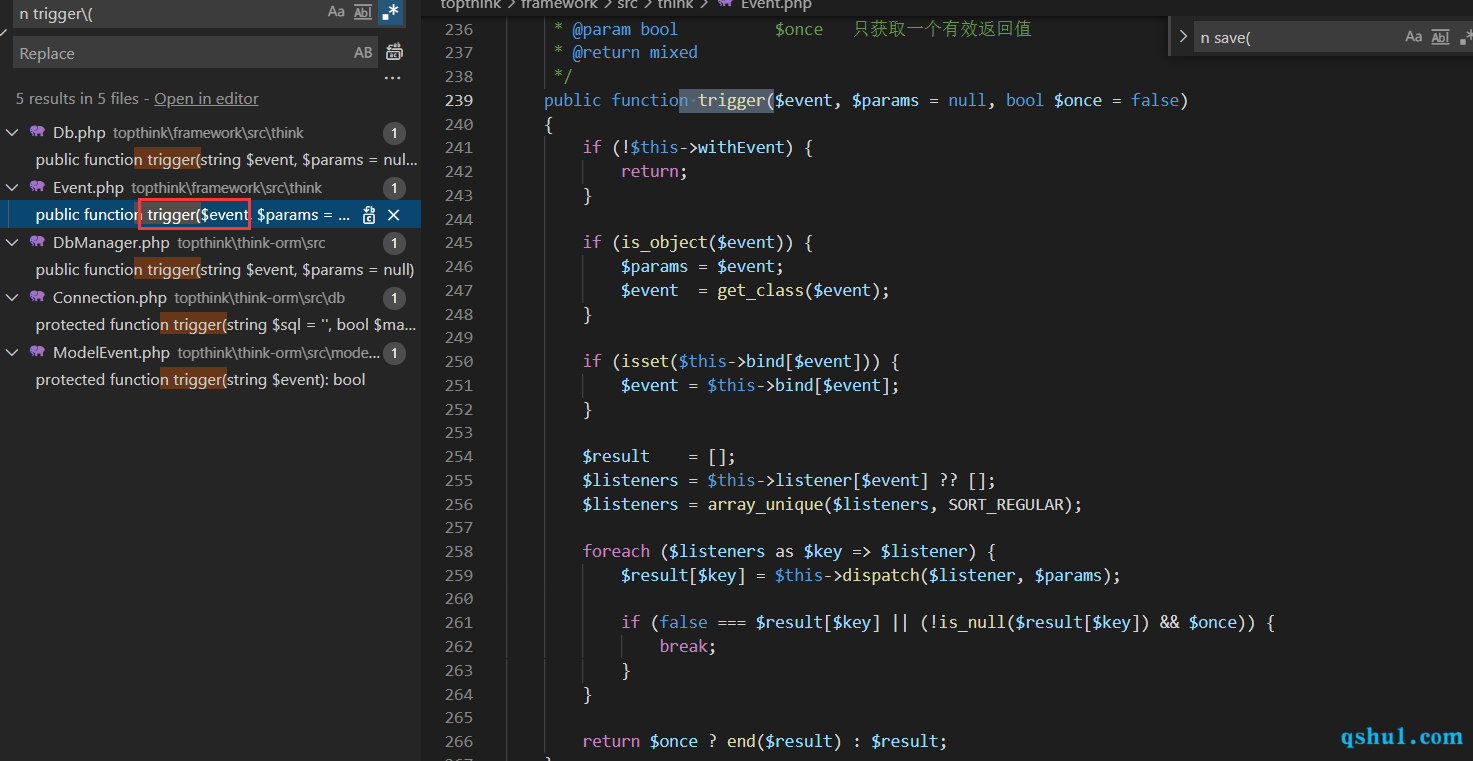Click the "$once = false" parameter on line 239
Screen dimensions: 1473x761
pos(1116,100)
